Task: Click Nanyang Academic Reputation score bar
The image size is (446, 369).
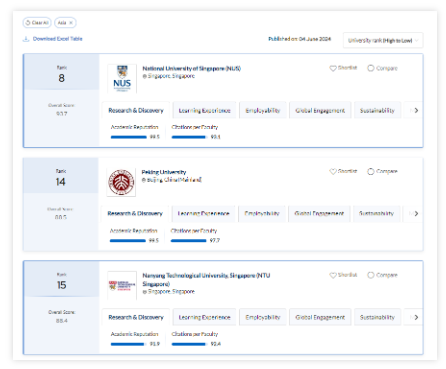Action: tap(129, 344)
